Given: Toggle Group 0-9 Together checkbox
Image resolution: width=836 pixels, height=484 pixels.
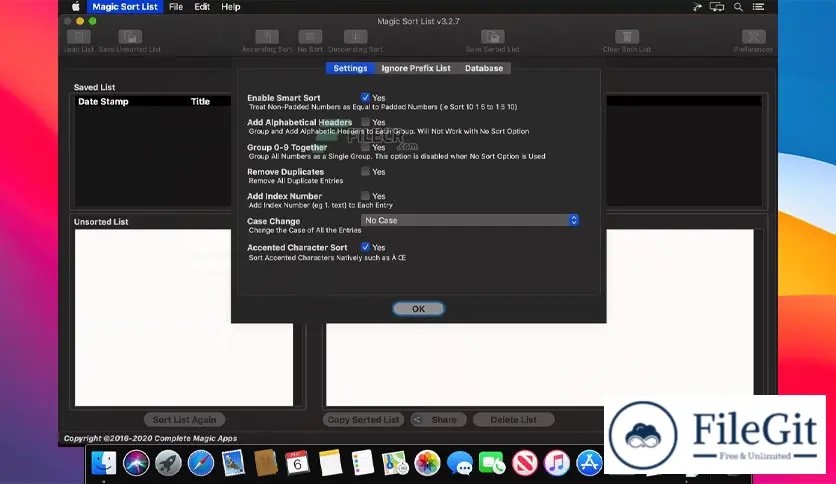Looking at the screenshot, I should 365,147.
